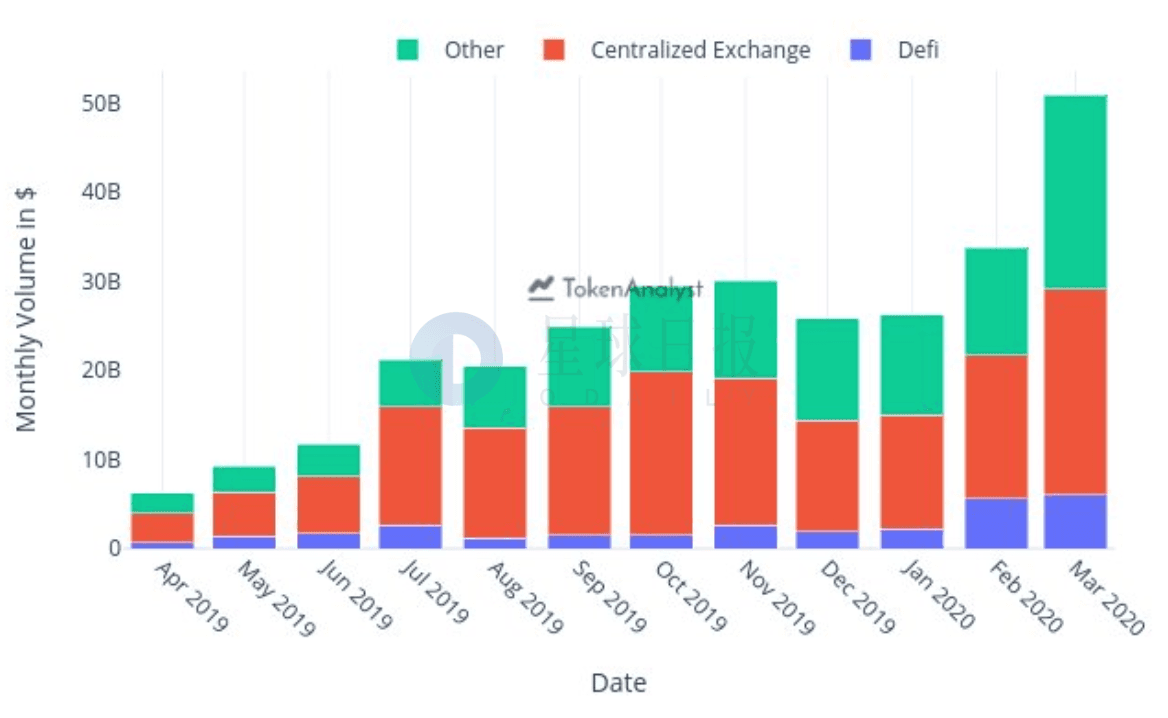The image size is (1168, 718).
Task: Select the Mar 2020 blue Defi bar
Action: [1076, 521]
